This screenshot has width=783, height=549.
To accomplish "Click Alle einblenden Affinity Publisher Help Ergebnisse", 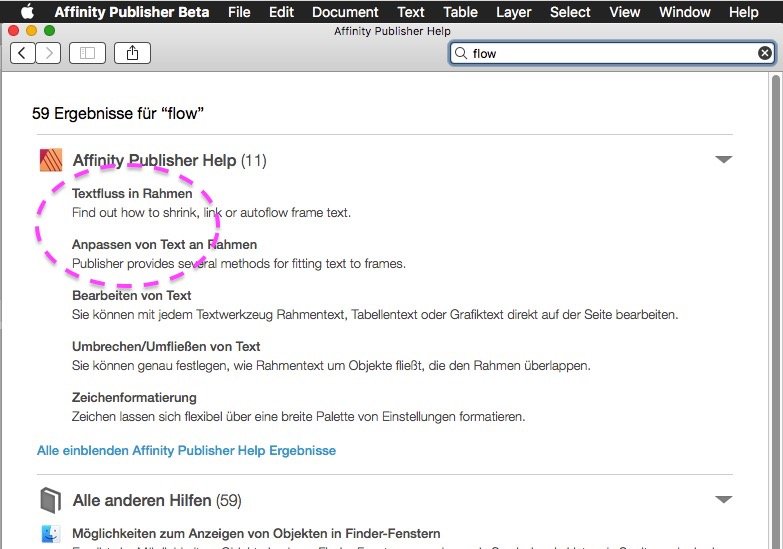I will click(x=186, y=450).
